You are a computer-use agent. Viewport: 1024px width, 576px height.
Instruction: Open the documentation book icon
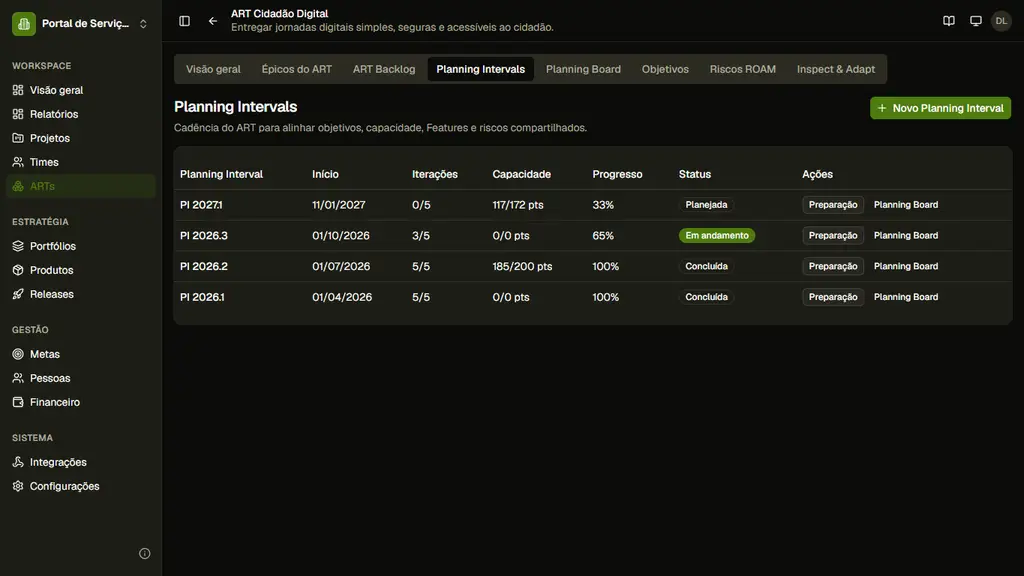pos(949,21)
